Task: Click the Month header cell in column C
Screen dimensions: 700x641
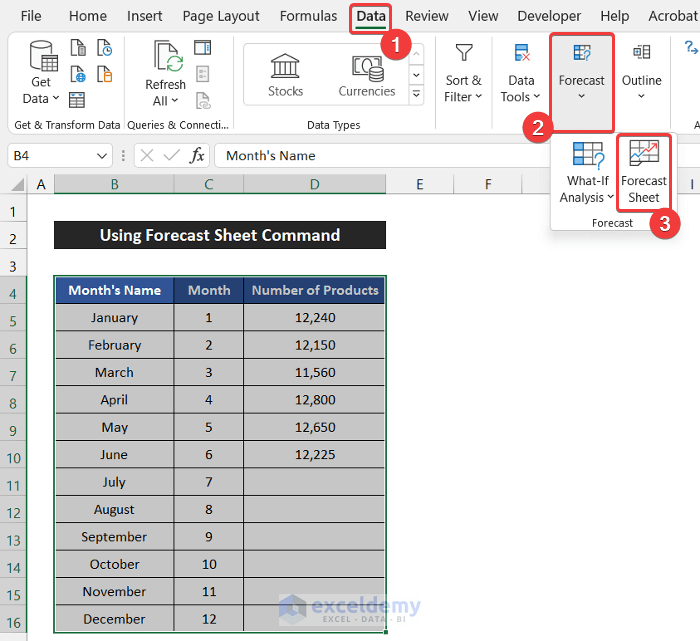Action: coord(208,290)
